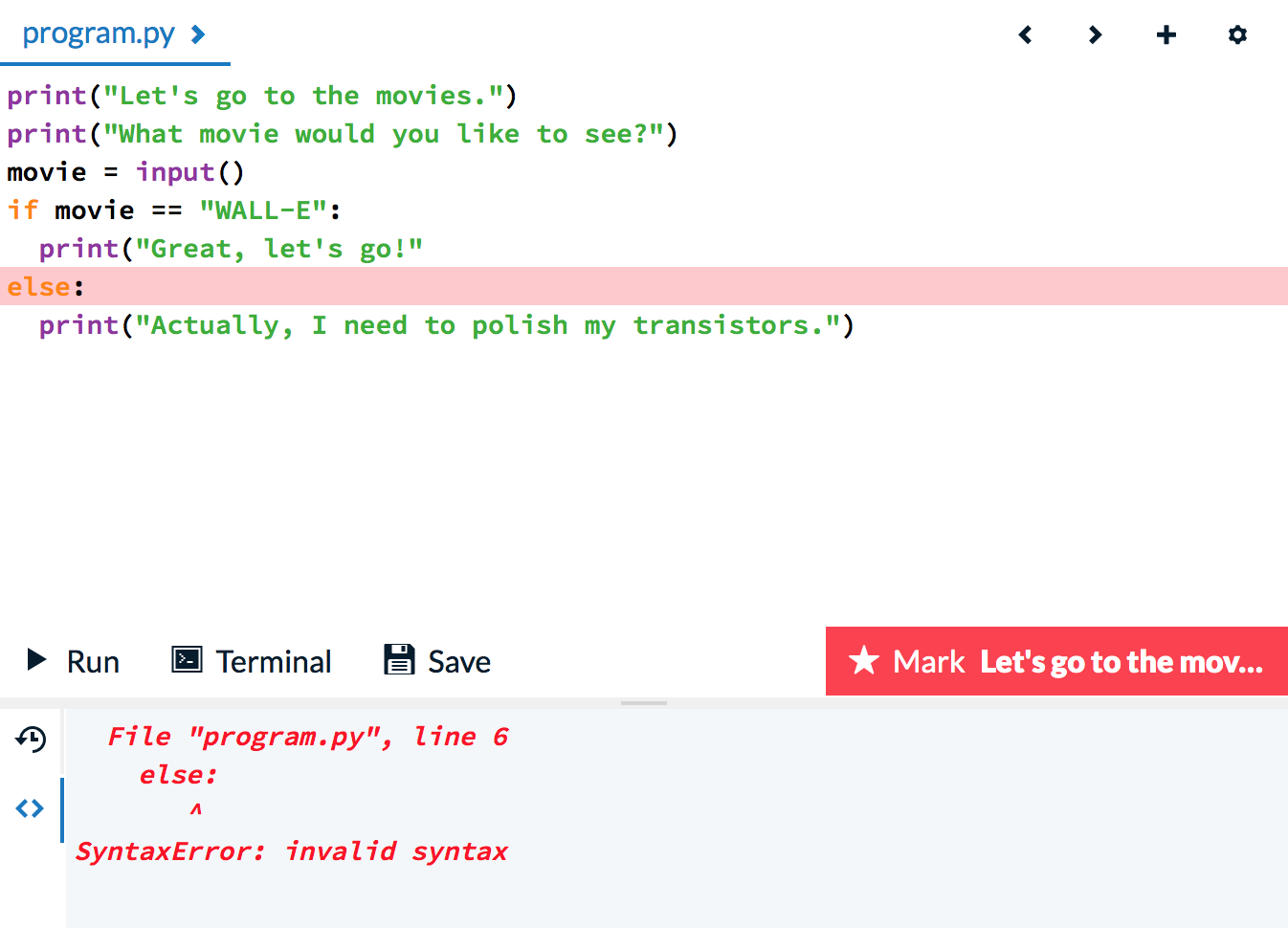Open editor settings via the gear icon

(x=1237, y=34)
